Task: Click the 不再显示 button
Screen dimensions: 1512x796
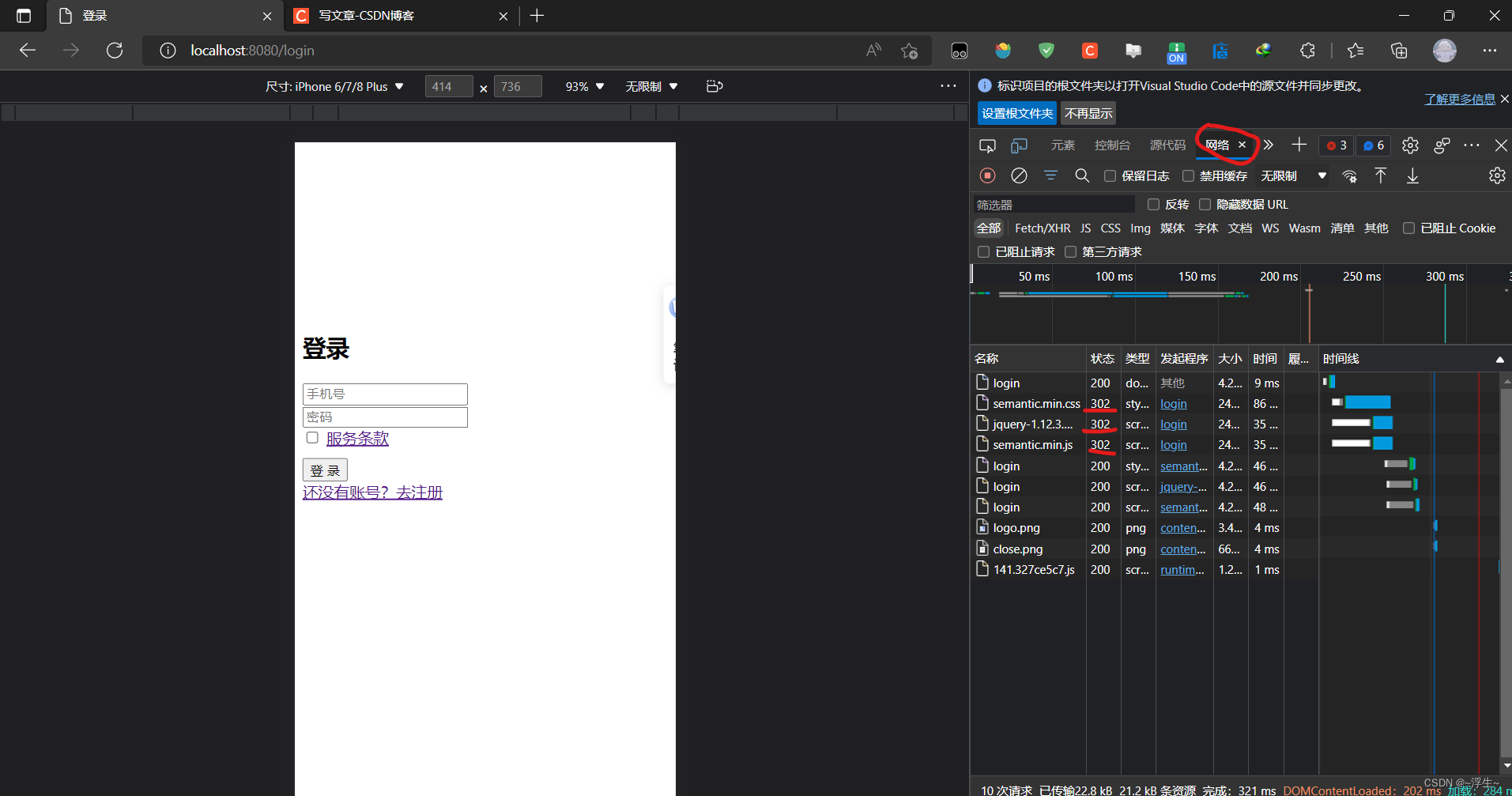Action: pyautogui.click(x=1088, y=114)
